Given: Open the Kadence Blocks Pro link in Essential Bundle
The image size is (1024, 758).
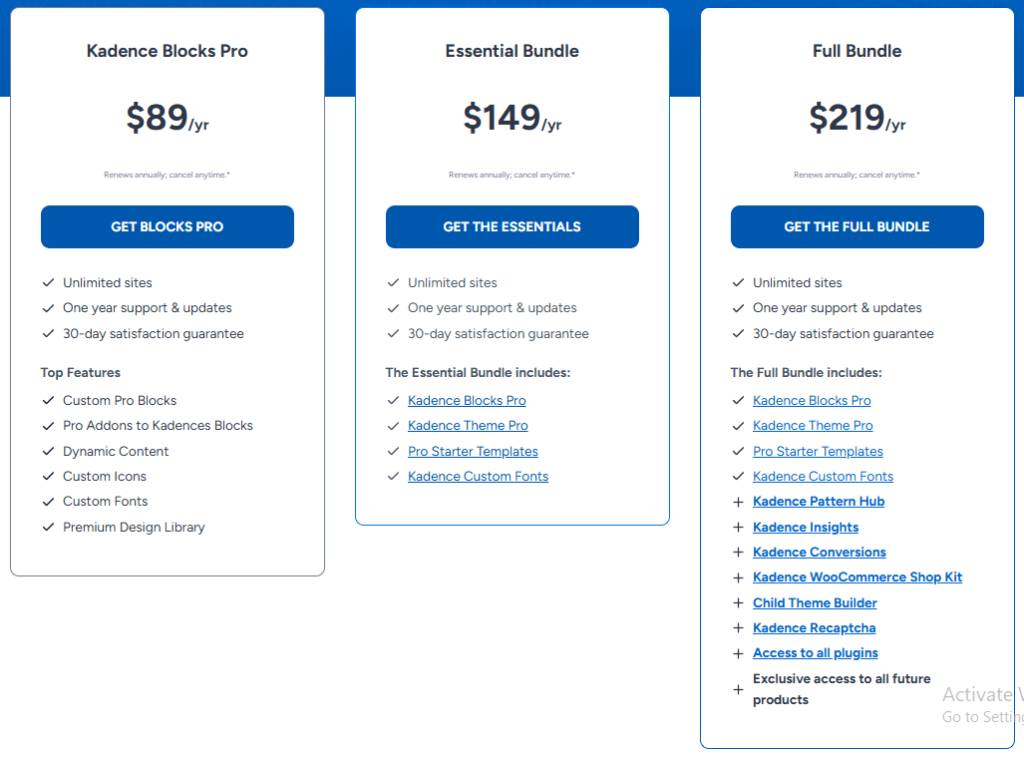Looking at the screenshot, I should [x=467, y=400].
